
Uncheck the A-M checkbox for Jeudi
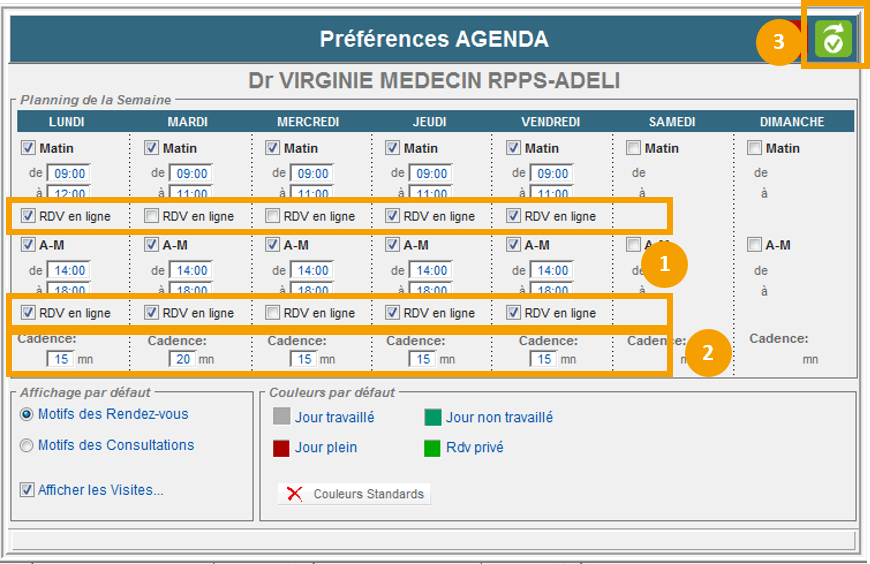click(x=392, y=245)
